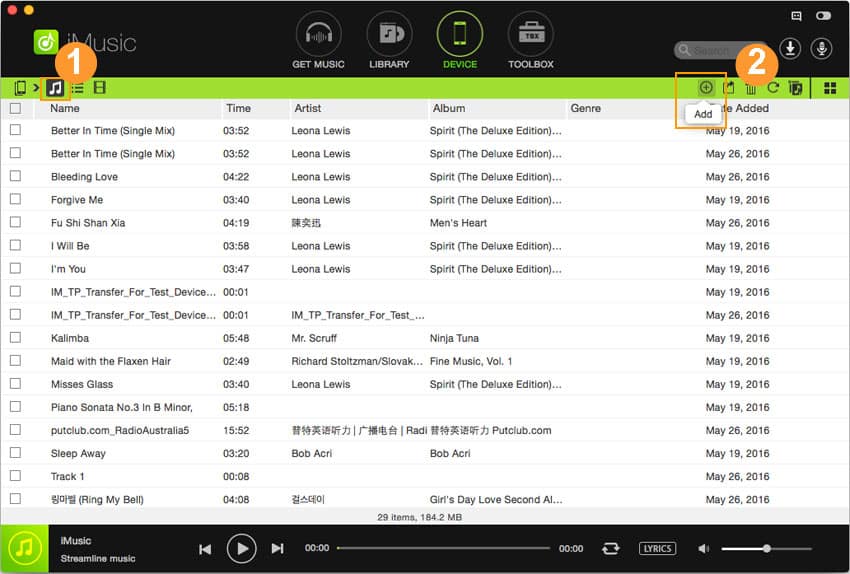Open the feedback message icon

tap(796, 16)
